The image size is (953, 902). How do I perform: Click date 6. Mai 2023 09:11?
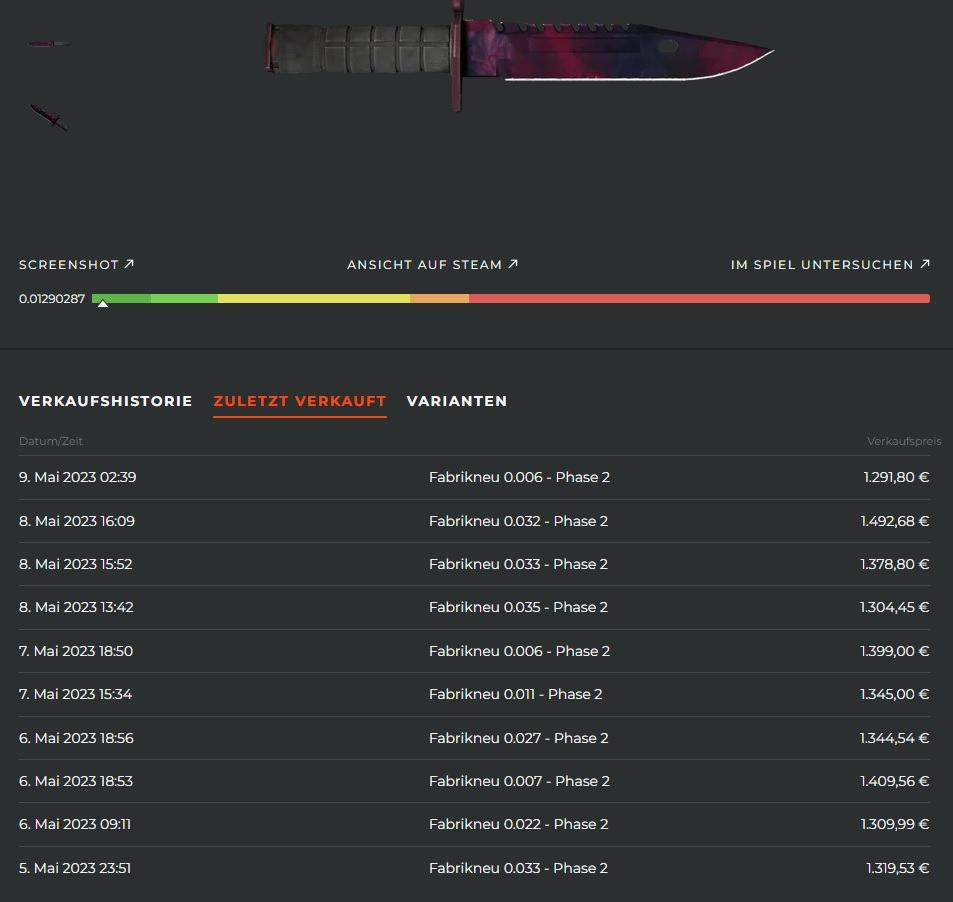pyautogui.click(x=75, y=824)
